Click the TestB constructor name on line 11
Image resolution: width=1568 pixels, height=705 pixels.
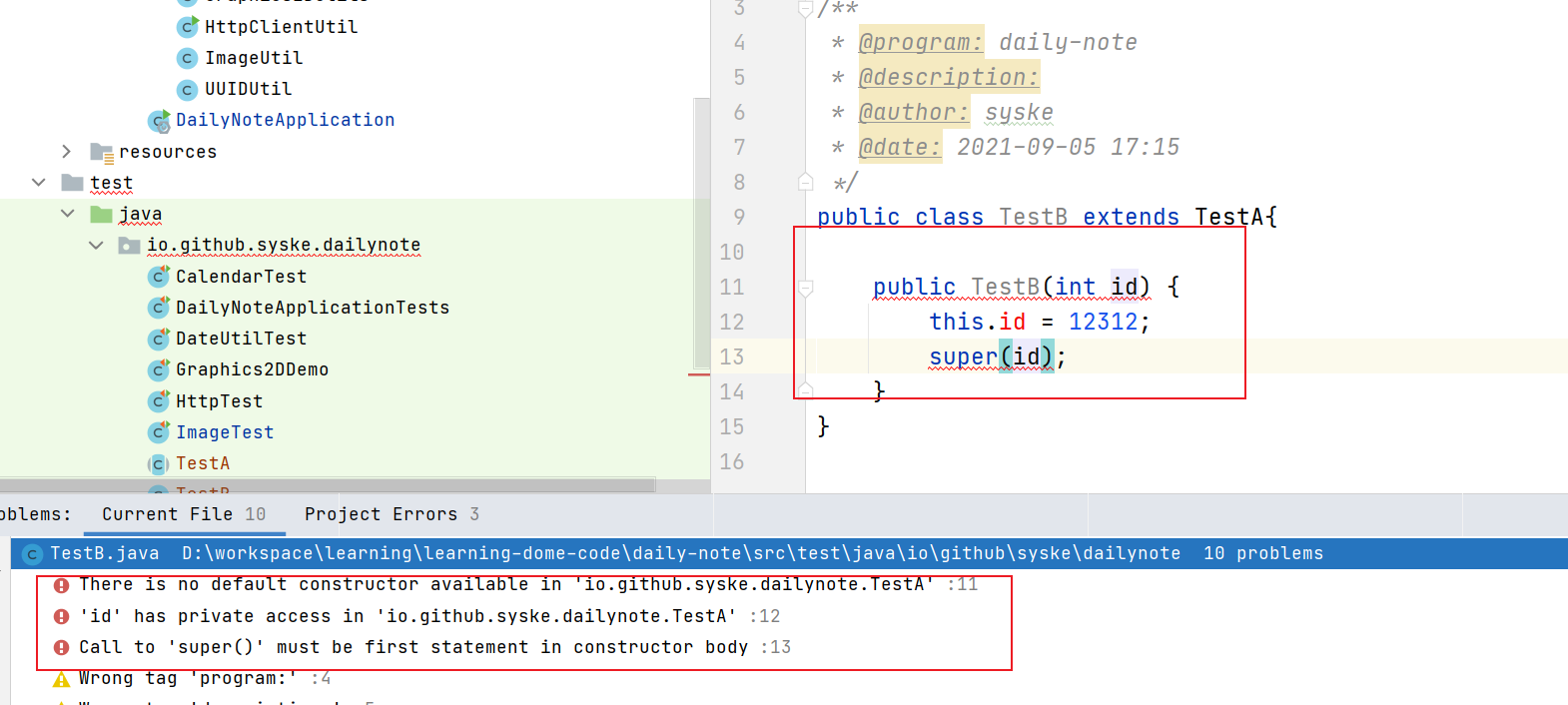(1005, 287)
